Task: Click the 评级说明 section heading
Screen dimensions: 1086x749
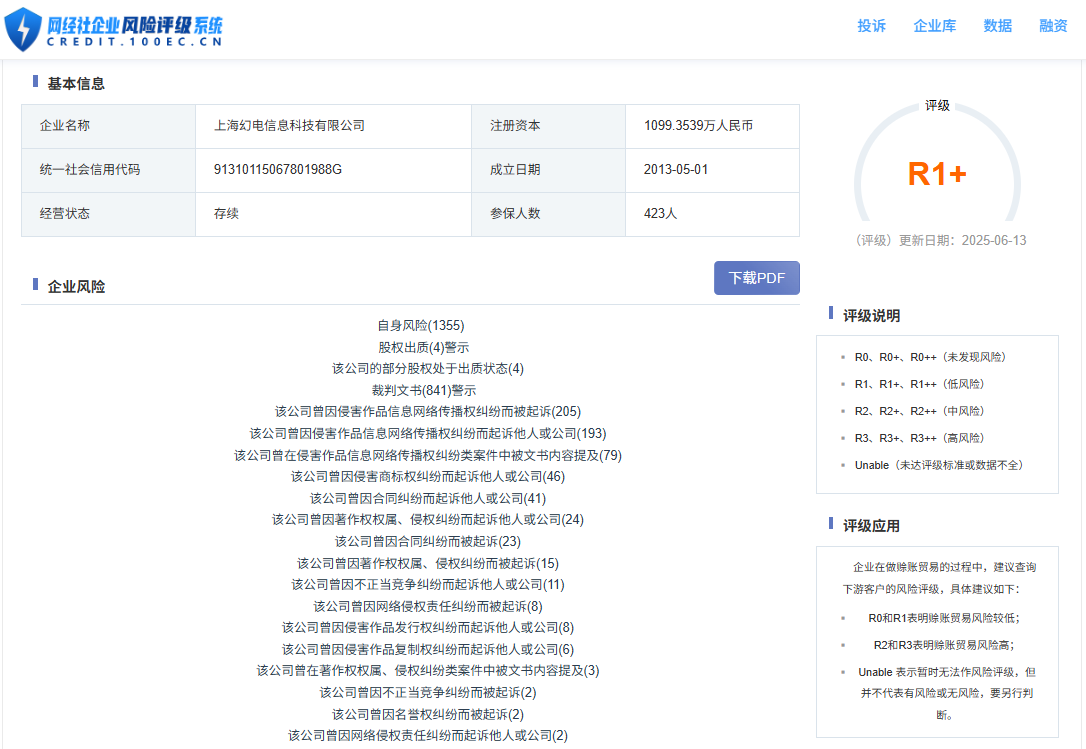Action: 871,316
